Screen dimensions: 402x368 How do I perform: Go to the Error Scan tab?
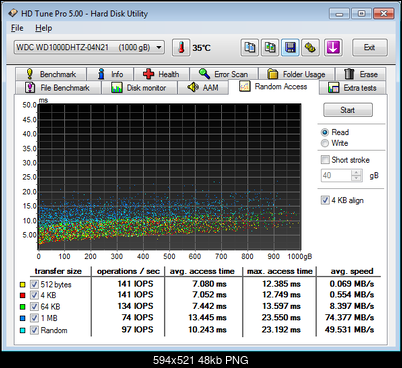[x=223, y=74]
